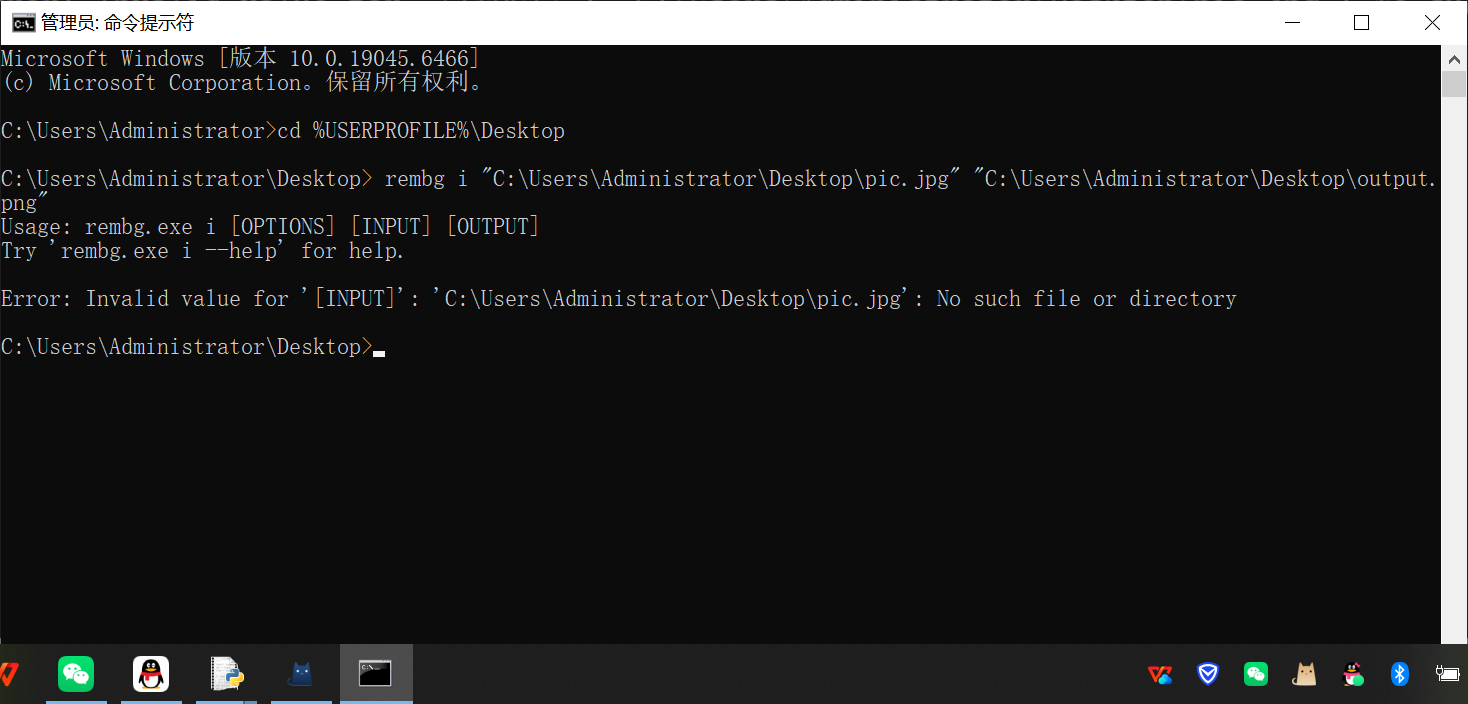Screen dimensions: 1468x704
Task: Open WeChat from the taskbar
Action: click(76, 674)
